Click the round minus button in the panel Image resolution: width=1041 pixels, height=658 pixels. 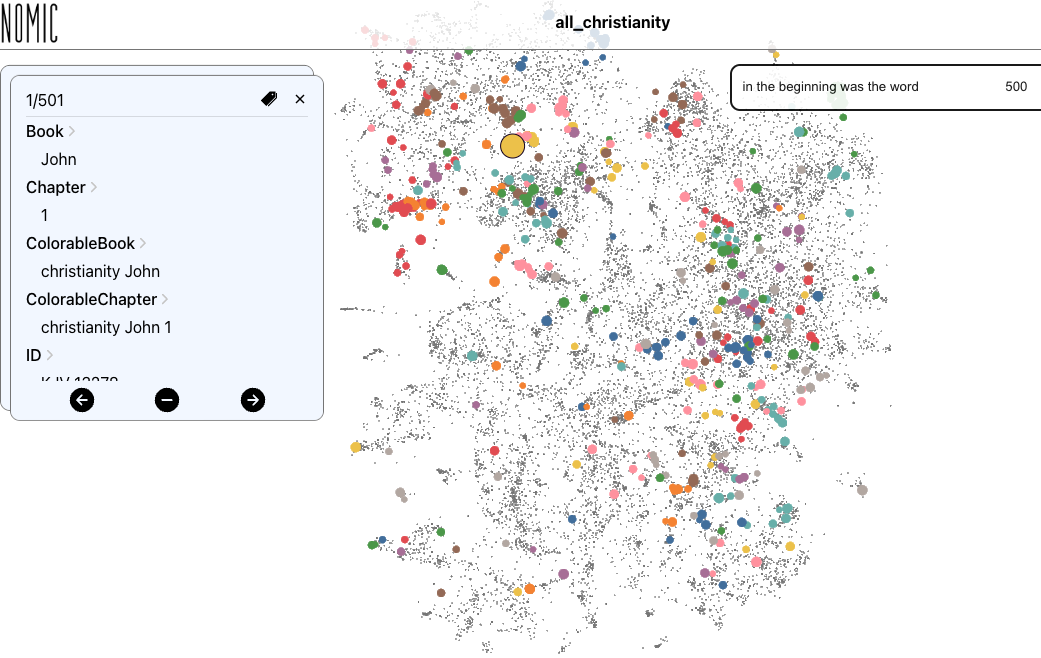coord(167,400)
